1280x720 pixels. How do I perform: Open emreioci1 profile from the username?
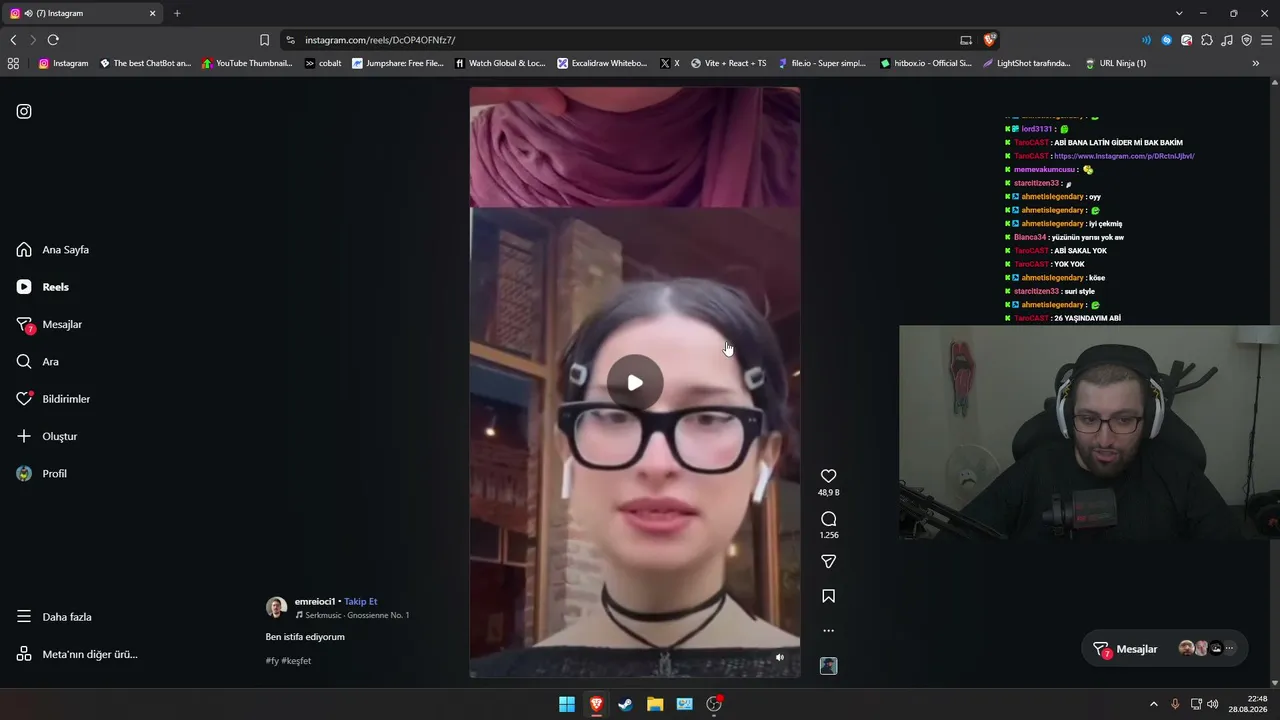315,602
